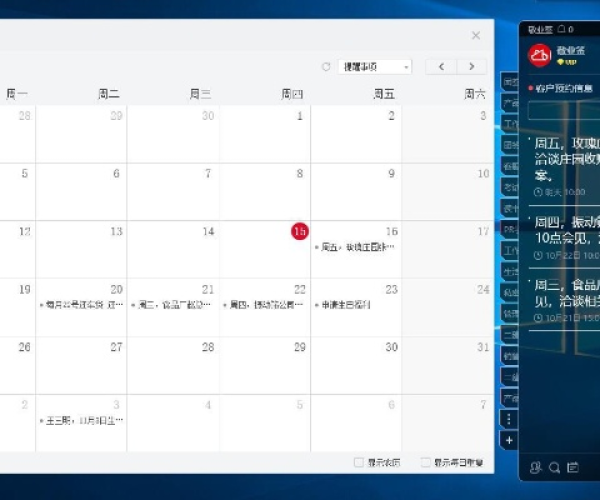Refresh the calendar with the circular arrow icon
600x500 pixels.
326,67
